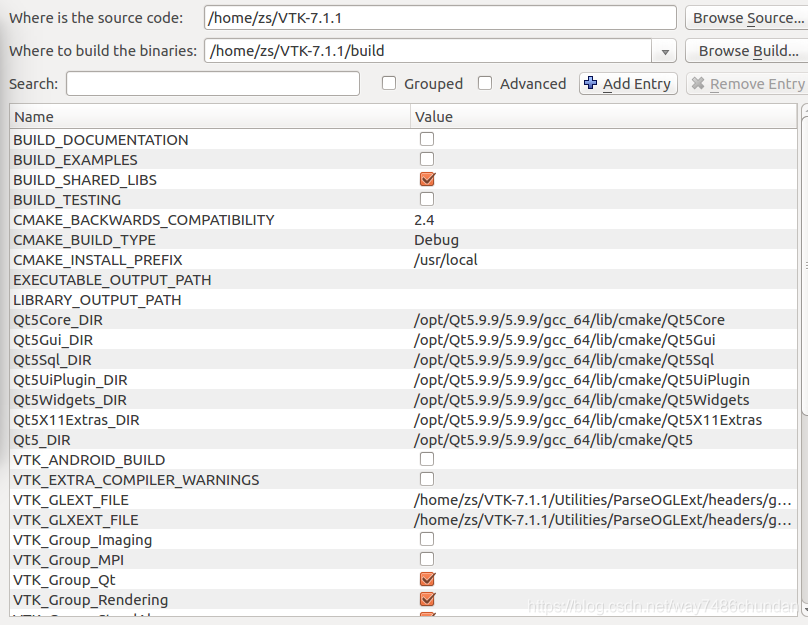Click the X icon on Remove Entry
Viewport: 808px width, 625px height.
point(698,83)
